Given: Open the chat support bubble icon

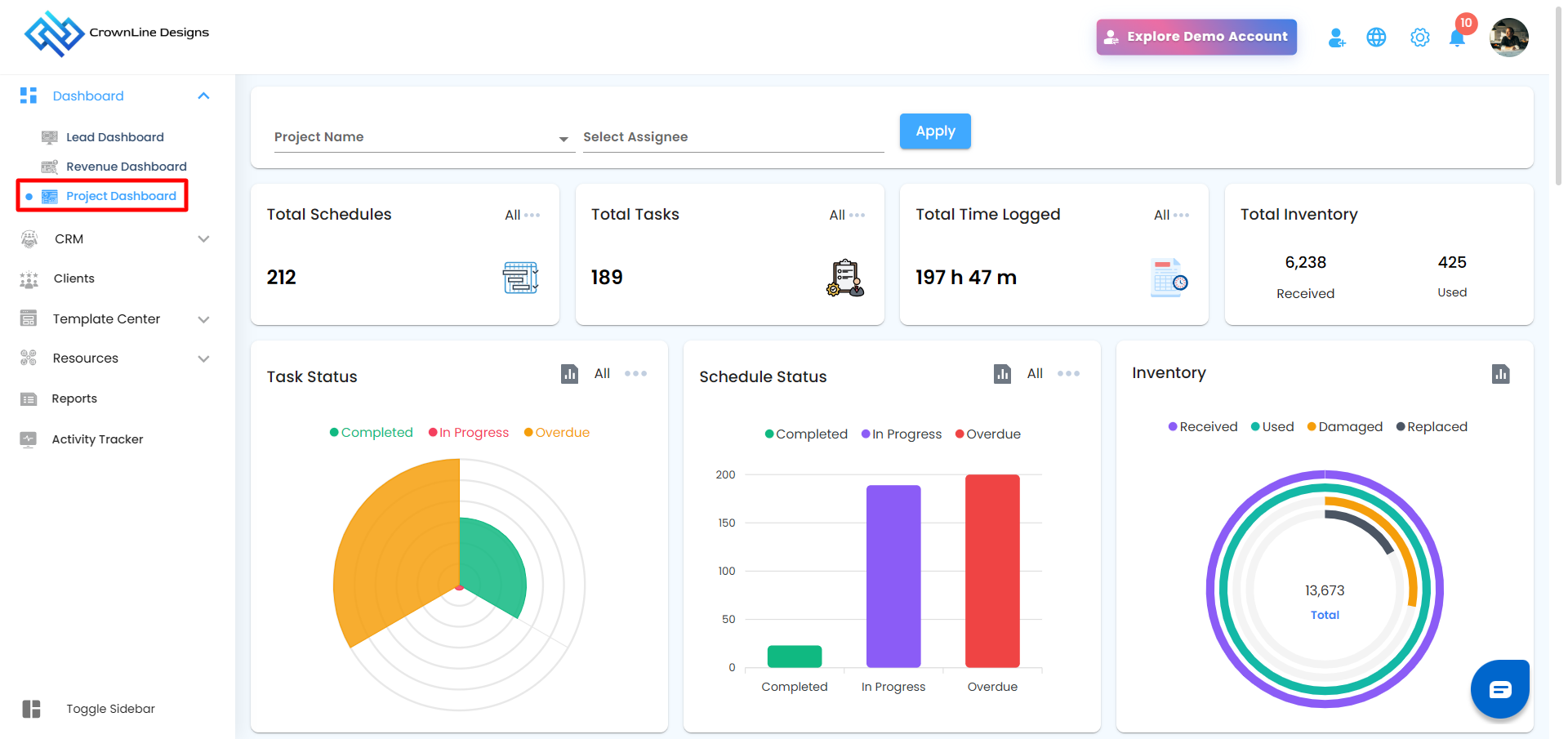Looking at the screenshot, I should pyautogui.click(x=1500, y=689).
